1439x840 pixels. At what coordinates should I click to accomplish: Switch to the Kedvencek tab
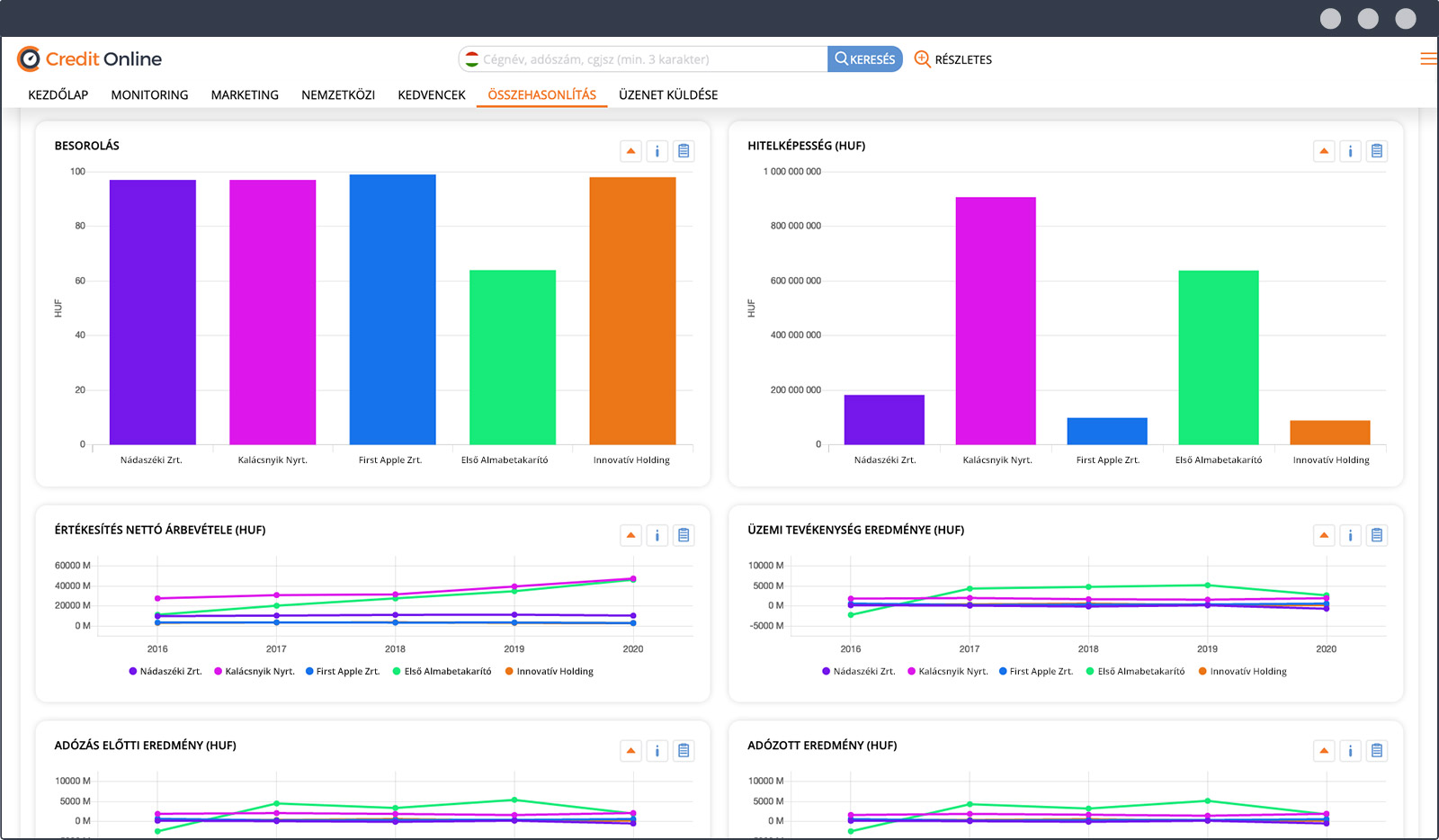click(x=432, y=95)
